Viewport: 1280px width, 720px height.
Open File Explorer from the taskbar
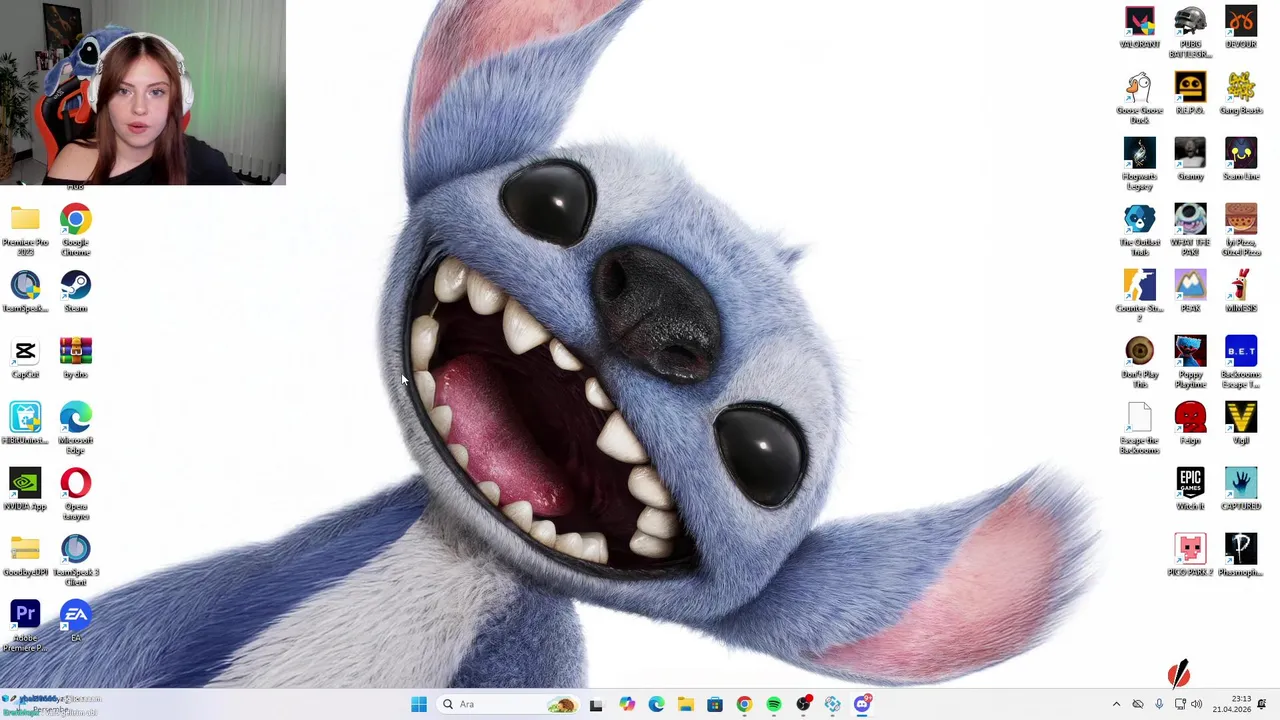[685, 704]
